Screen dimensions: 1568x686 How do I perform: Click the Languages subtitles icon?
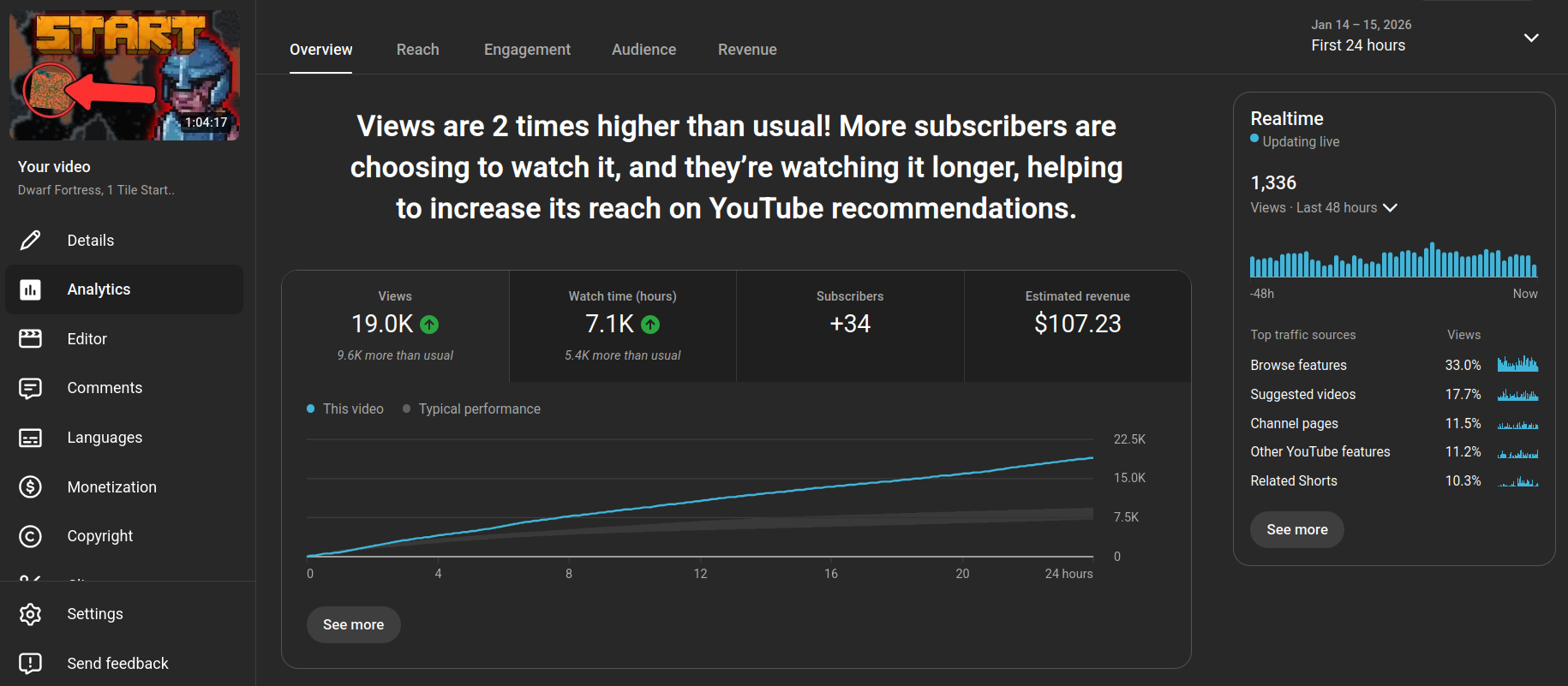coord(30,438)
